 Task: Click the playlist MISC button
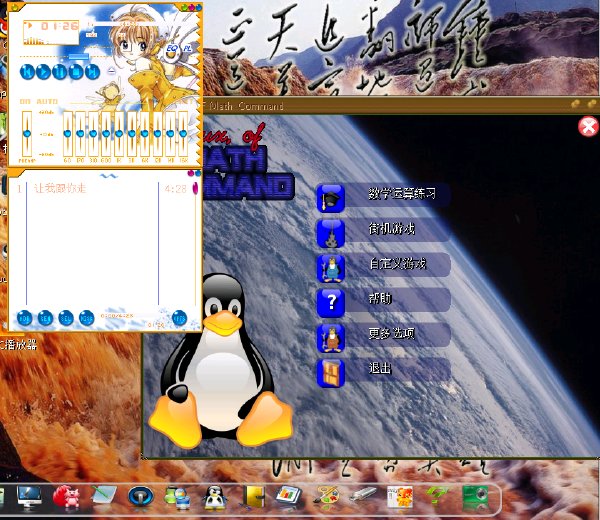(86, 318)
